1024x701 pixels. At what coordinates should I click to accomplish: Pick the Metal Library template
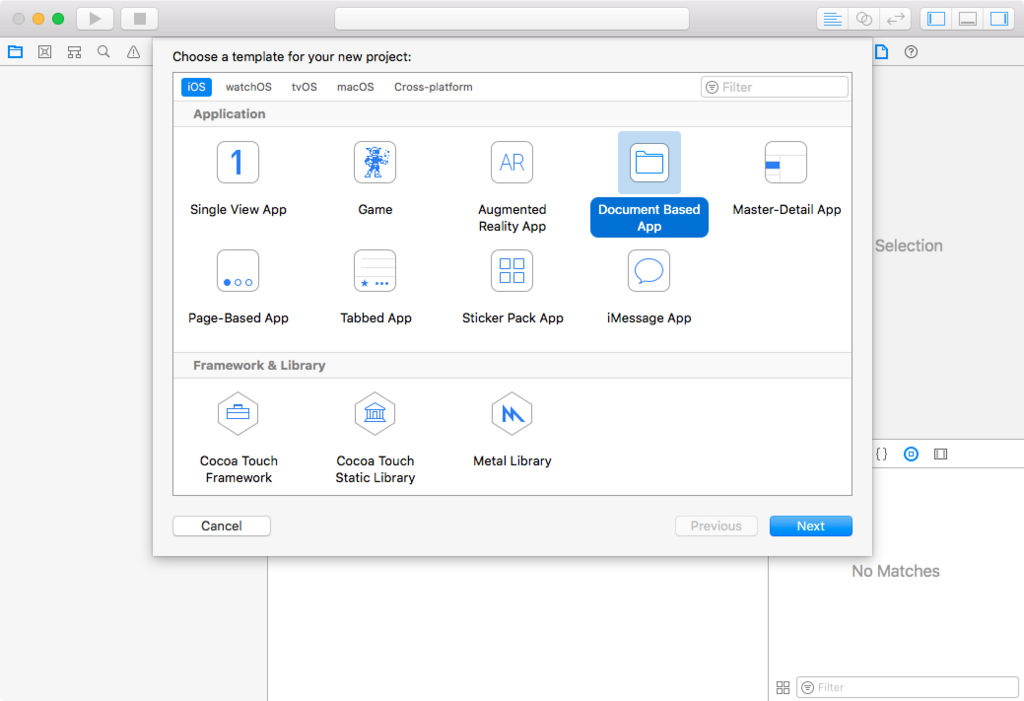[512, 414]
